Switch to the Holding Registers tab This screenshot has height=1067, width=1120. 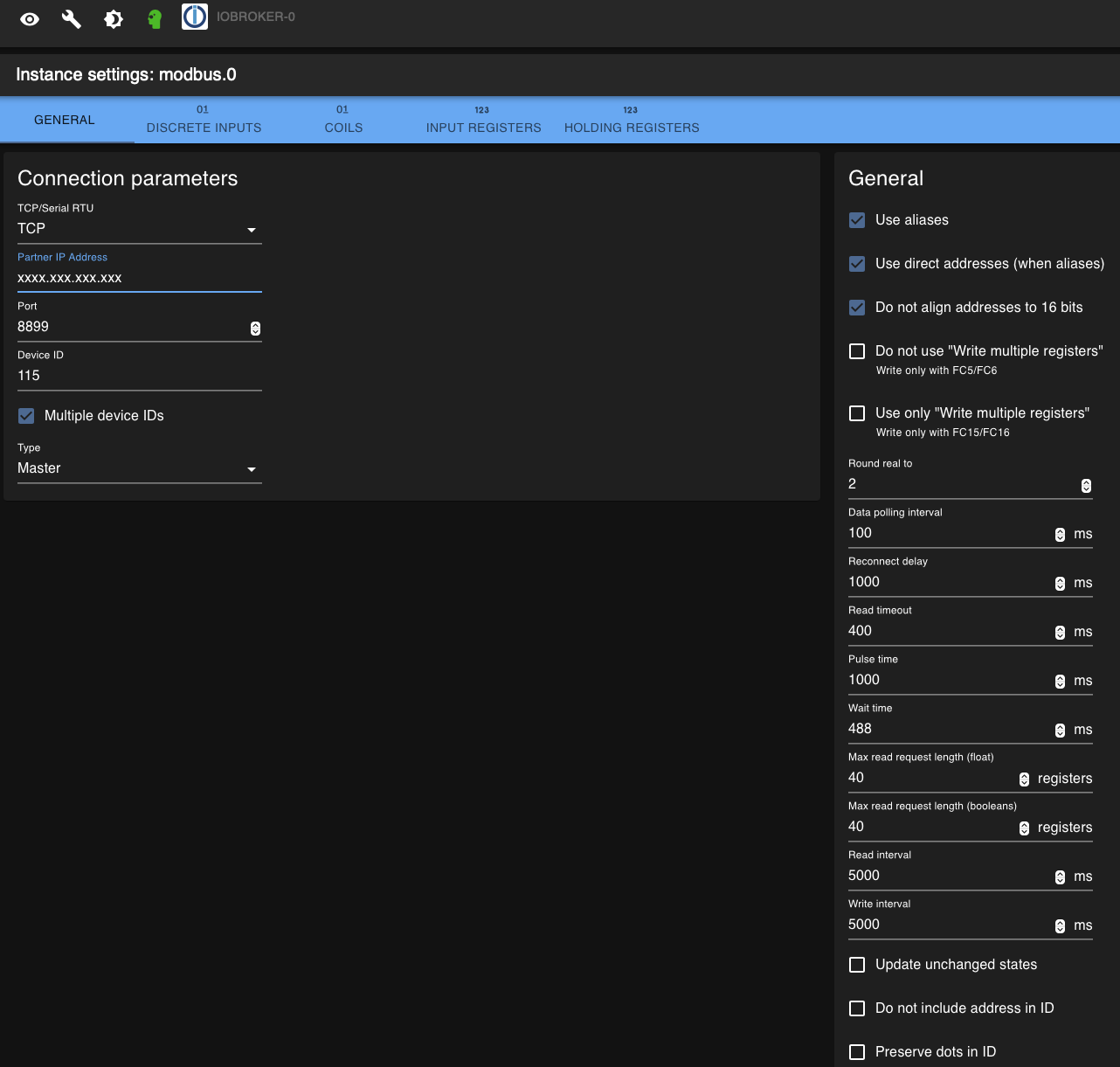coord(632,120)
